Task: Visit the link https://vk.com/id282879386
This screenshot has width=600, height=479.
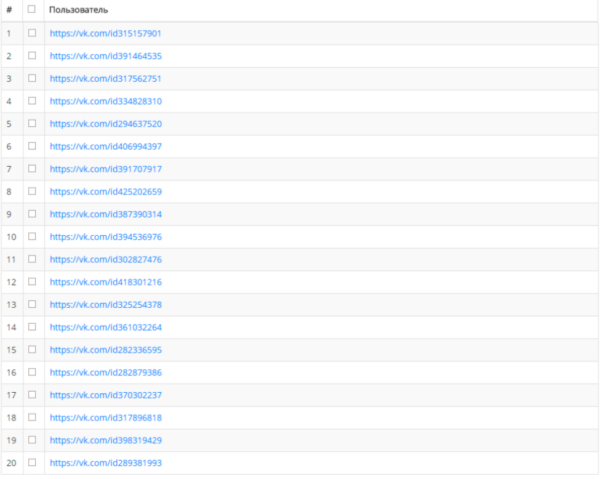Action: (106, 373)
